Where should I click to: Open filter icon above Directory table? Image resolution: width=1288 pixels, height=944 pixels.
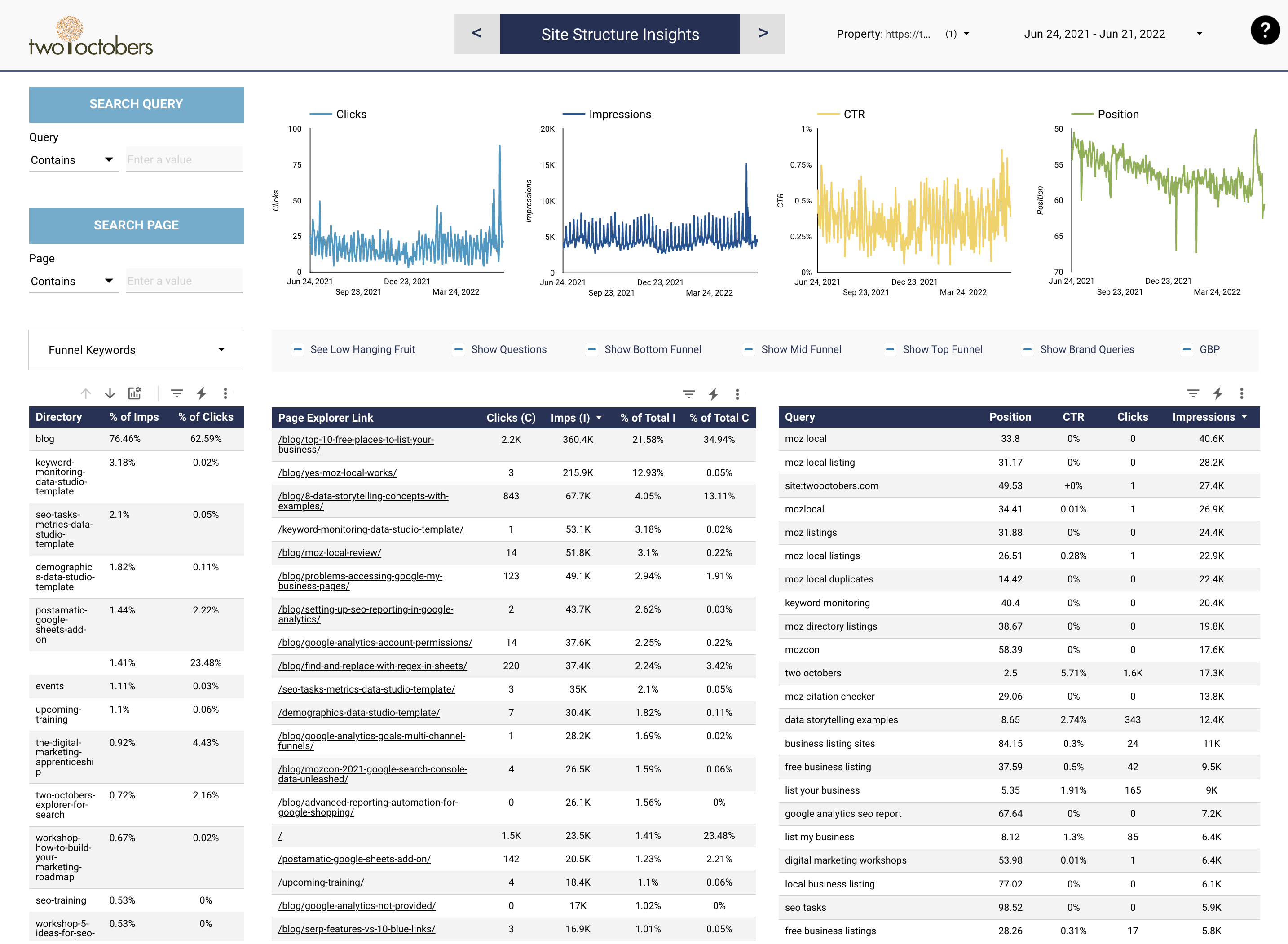point(177,393)
